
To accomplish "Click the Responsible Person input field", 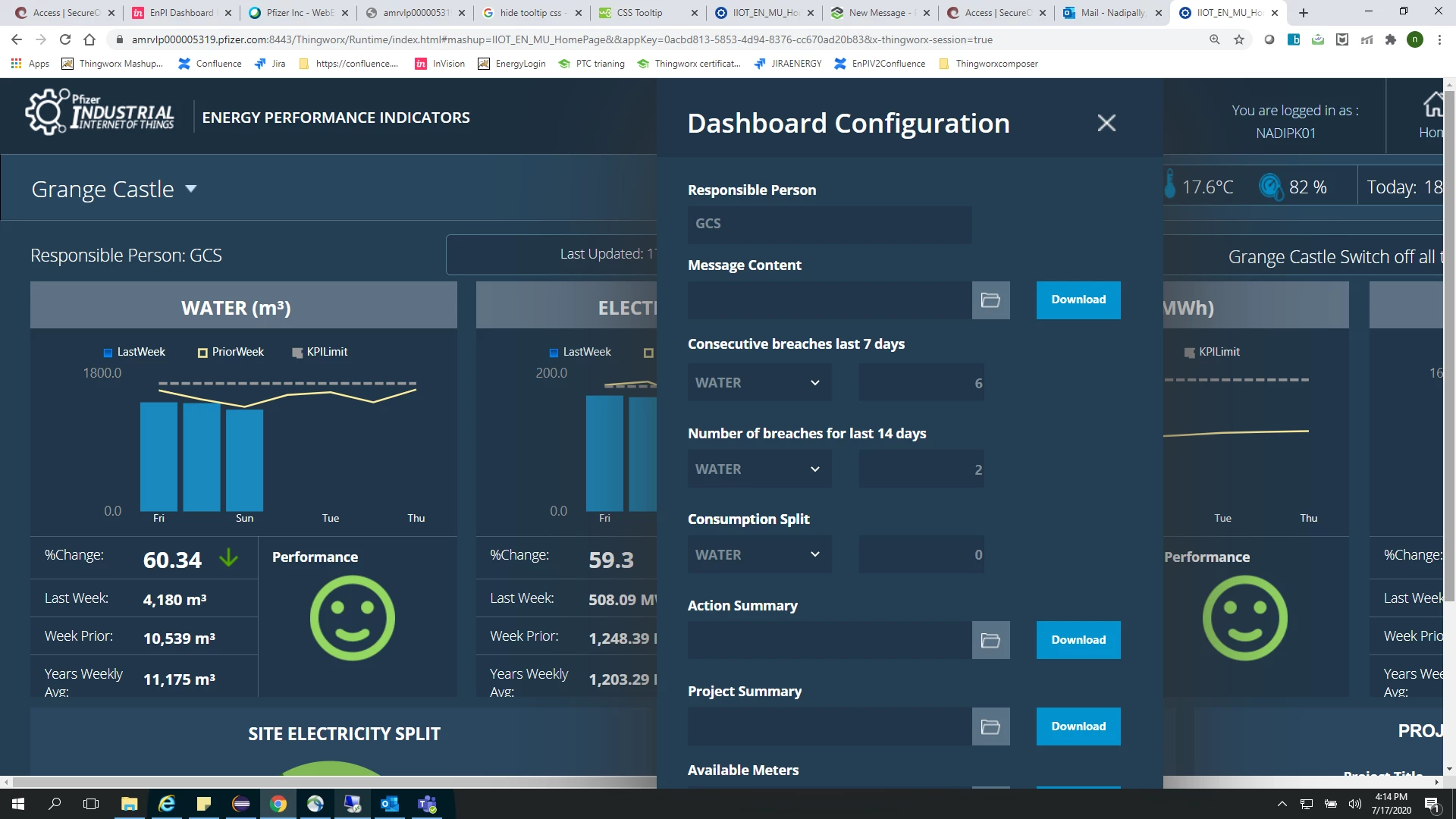I will pyautogui.click(x=829, y=224).
